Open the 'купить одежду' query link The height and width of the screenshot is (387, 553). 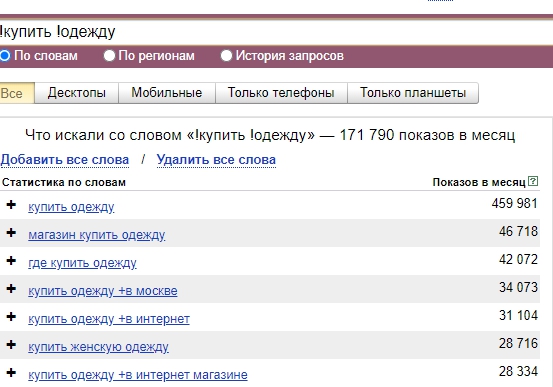[x=71, y=207]
